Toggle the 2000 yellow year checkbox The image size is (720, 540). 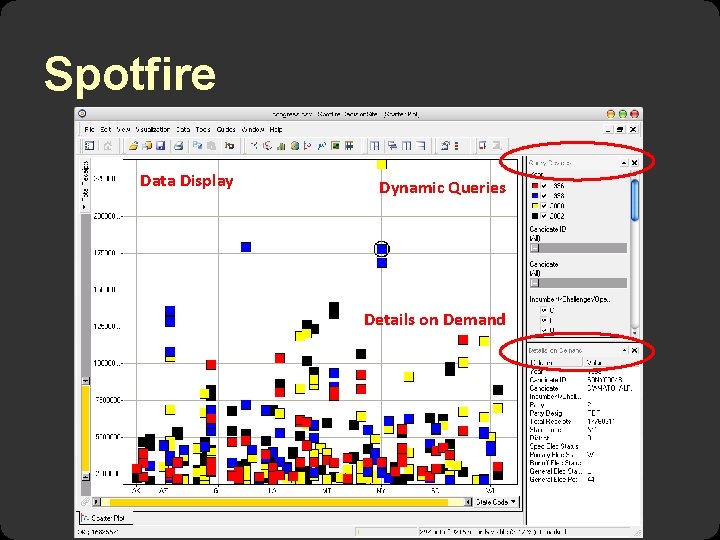click(544, 206)
